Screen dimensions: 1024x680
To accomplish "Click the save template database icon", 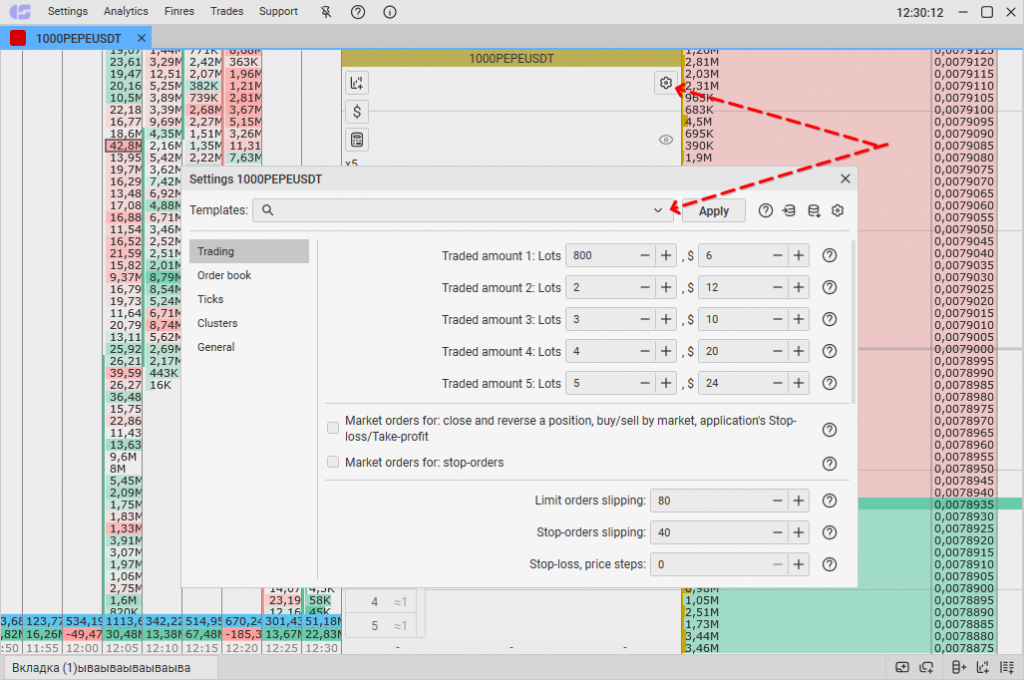I will click(x=789, y=210).
